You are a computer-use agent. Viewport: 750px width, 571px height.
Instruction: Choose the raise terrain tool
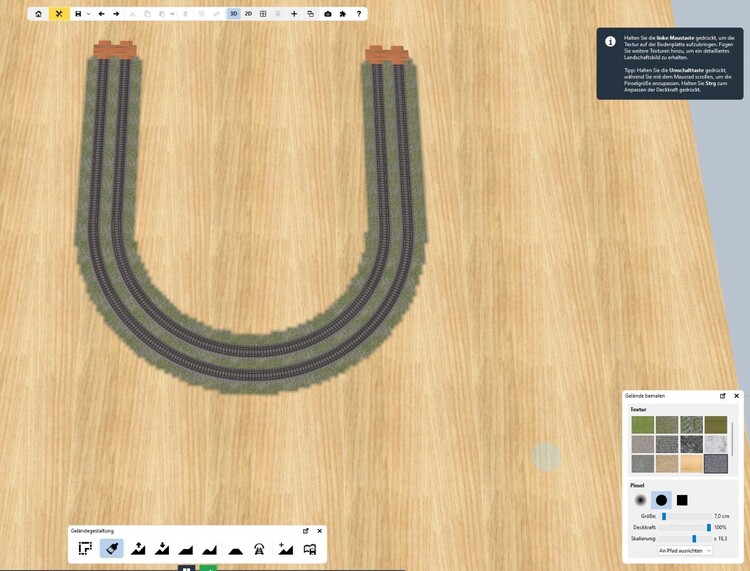coord(138,548)
